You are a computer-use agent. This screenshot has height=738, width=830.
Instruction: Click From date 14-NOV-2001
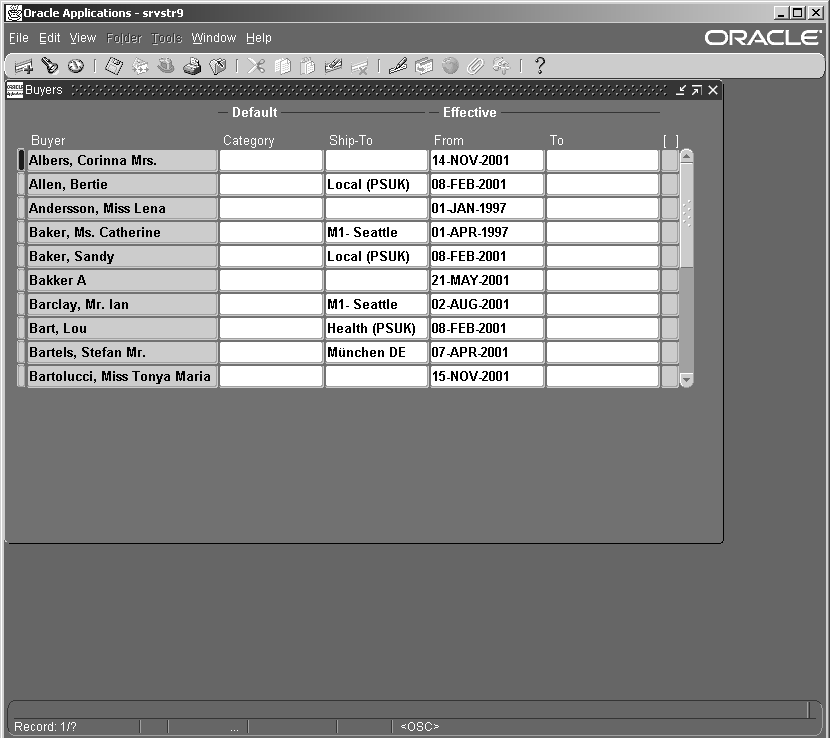487,160
